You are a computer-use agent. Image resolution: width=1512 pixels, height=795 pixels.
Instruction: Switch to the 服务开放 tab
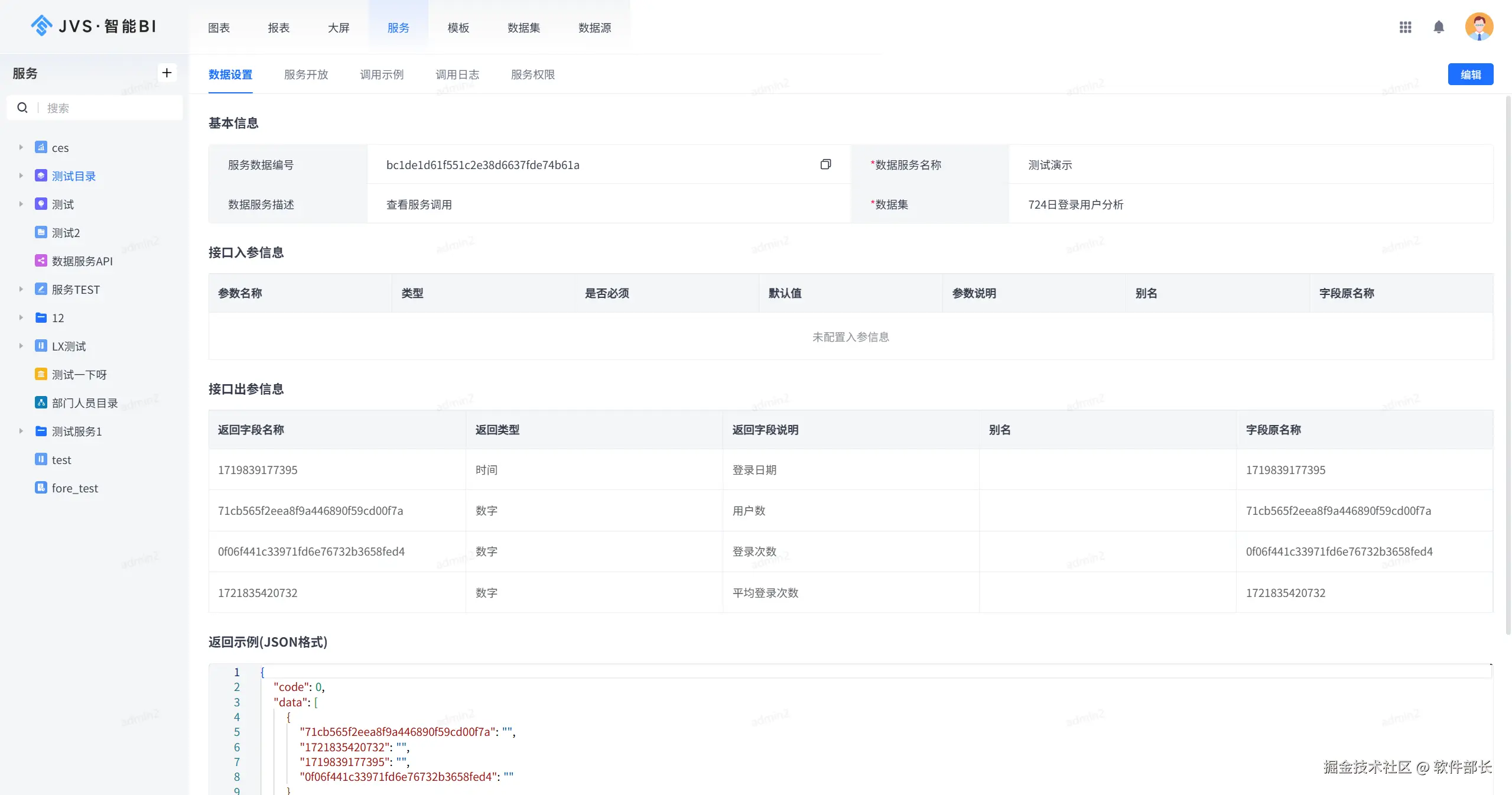305,74
